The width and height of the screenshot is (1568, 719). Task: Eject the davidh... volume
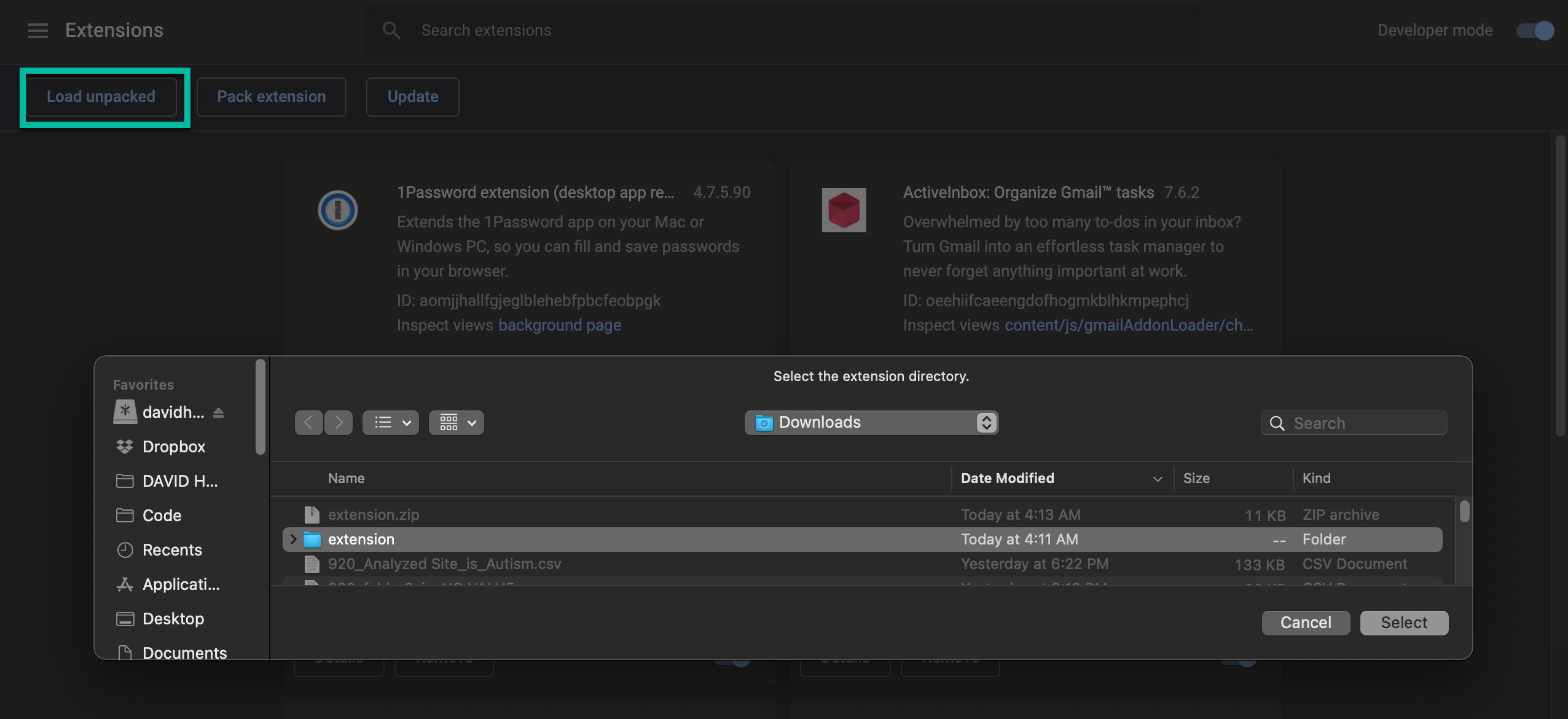point(218,413)
